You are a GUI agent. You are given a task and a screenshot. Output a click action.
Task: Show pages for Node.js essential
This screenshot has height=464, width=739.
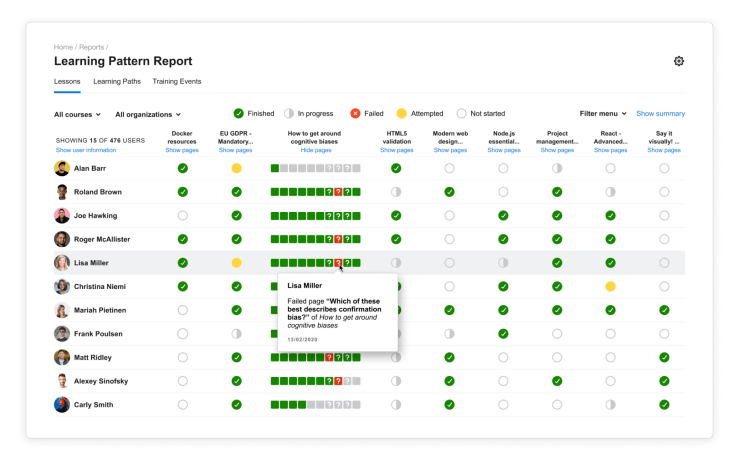pyautogui.click(x=504, y=150)
